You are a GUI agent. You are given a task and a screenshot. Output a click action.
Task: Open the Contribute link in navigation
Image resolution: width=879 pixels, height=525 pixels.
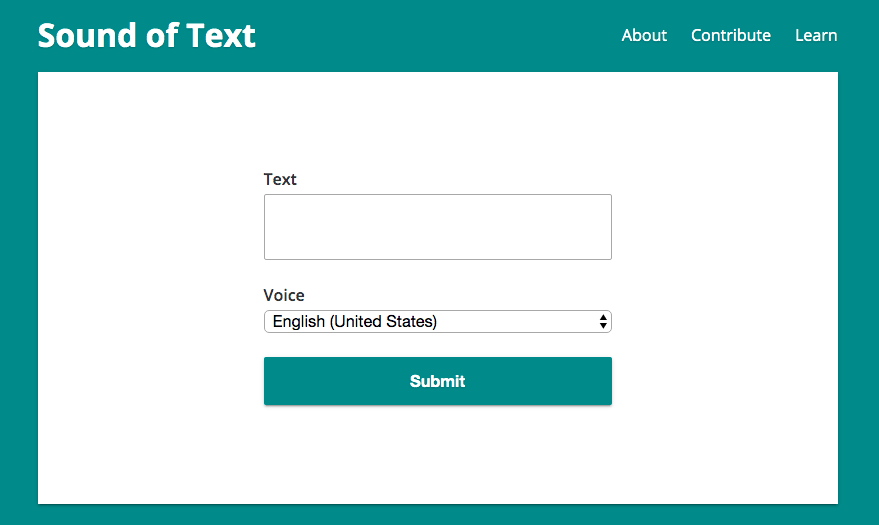(x=730, y=35)
